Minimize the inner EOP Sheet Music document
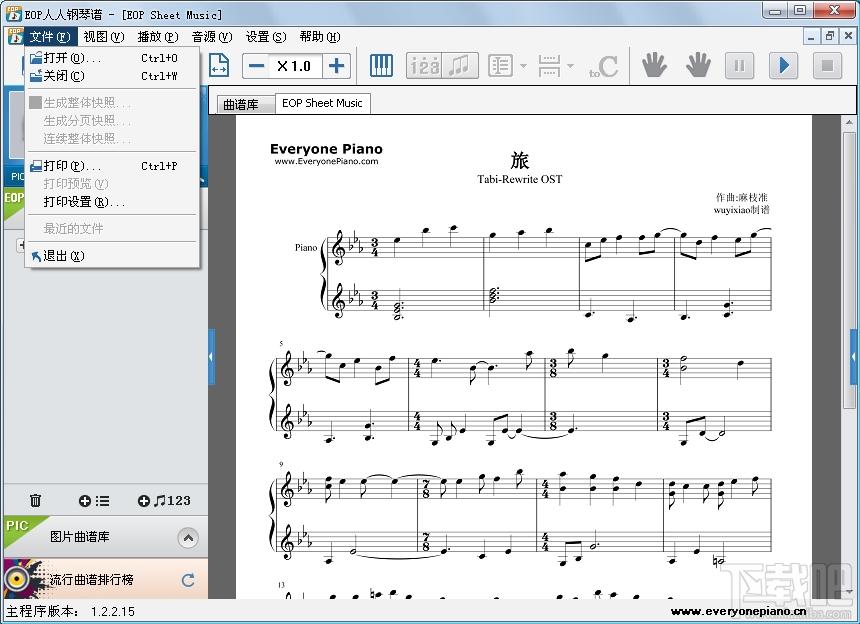This screenshot has height=624, width=860. (x=811, y=37)
